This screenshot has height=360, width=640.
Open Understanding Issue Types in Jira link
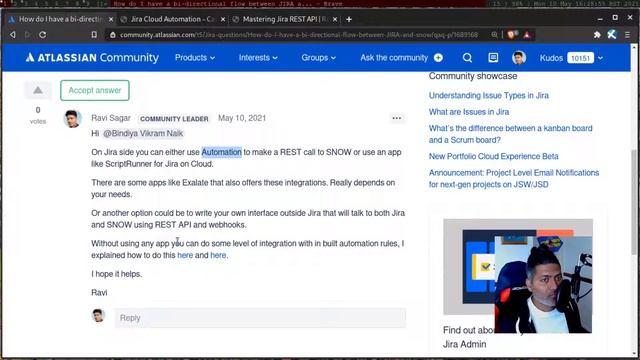point(489,95)
